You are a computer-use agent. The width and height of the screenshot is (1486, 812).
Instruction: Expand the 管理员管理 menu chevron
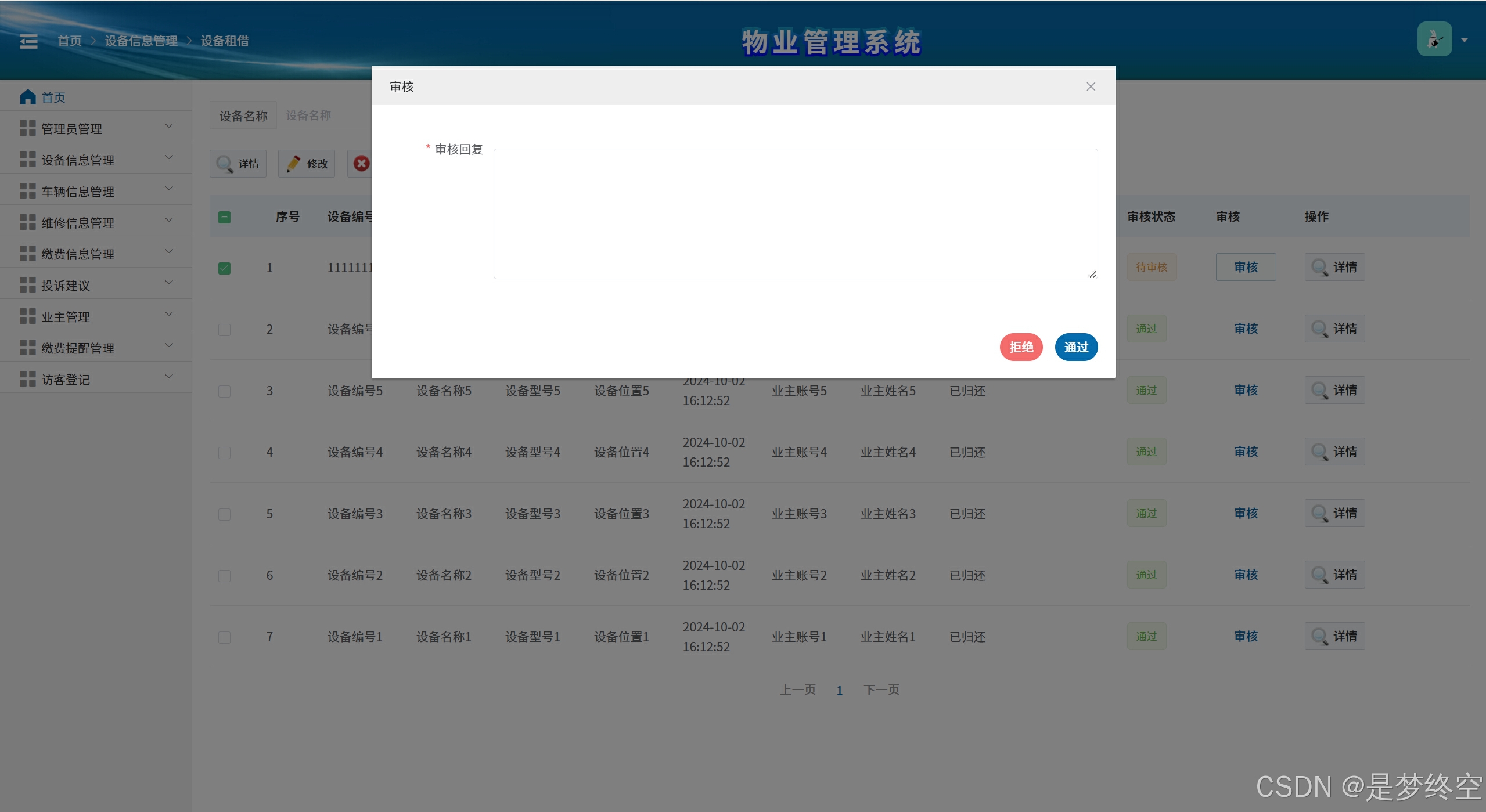(169, 126)
